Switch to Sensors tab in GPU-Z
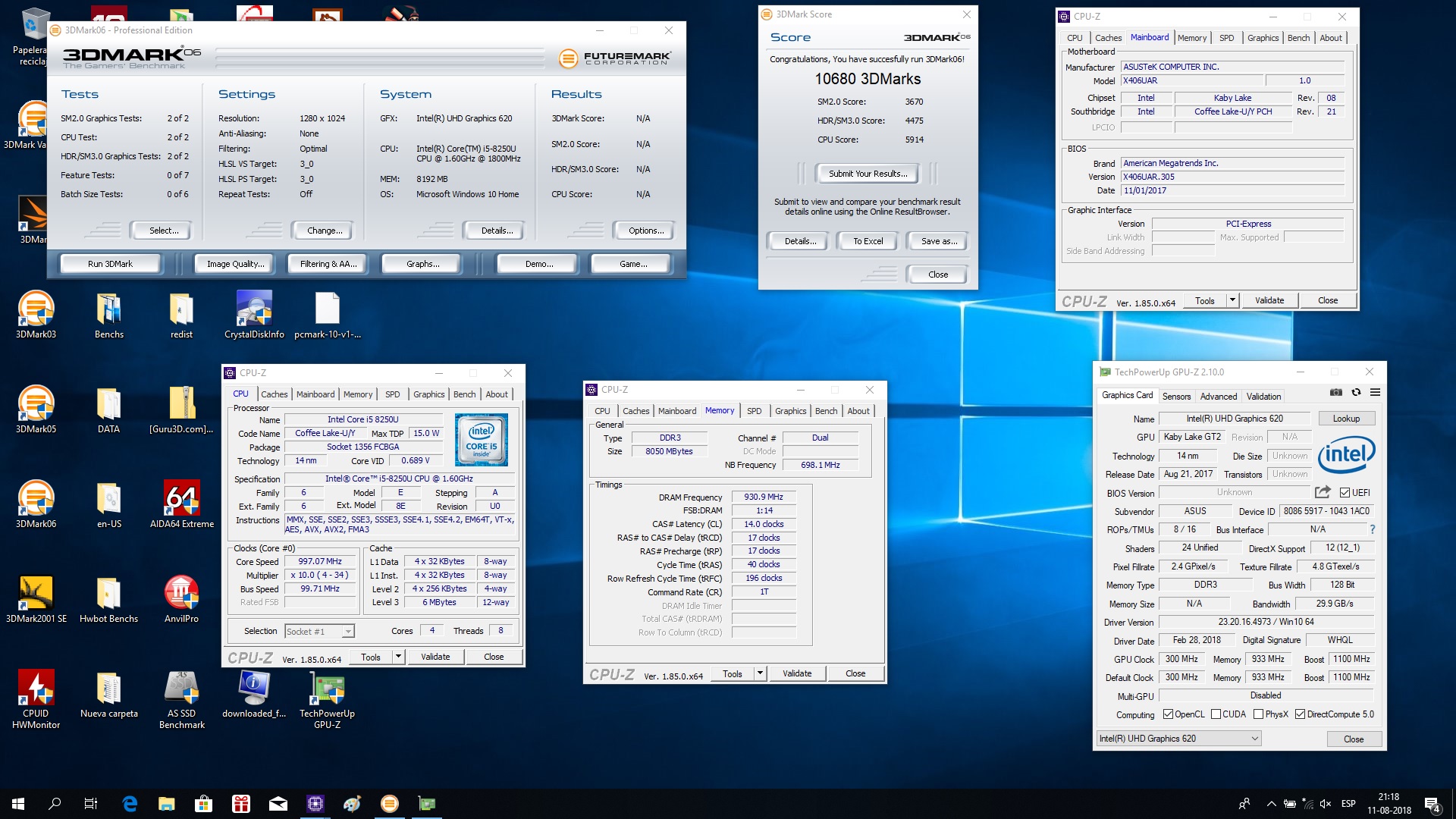Viewport: 1456px width, 819px height. coord(1176,397)
